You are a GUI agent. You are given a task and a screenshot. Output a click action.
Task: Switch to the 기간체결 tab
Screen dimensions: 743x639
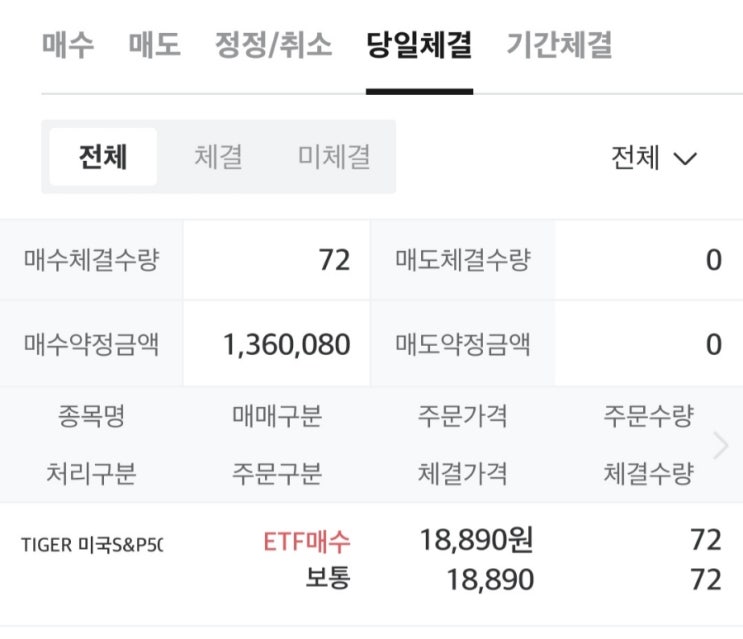(559, 46)
